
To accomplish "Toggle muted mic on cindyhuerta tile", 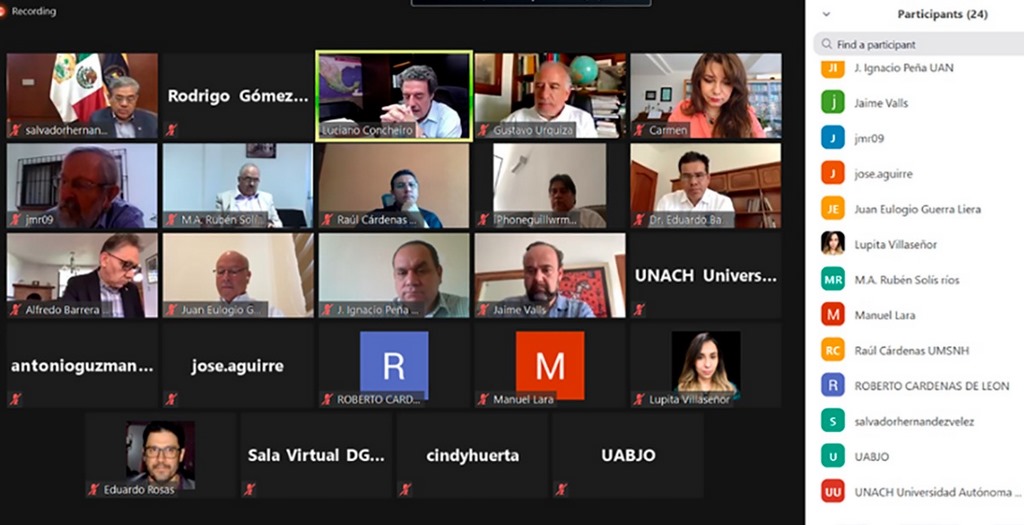I will click(x=406, y=488).
